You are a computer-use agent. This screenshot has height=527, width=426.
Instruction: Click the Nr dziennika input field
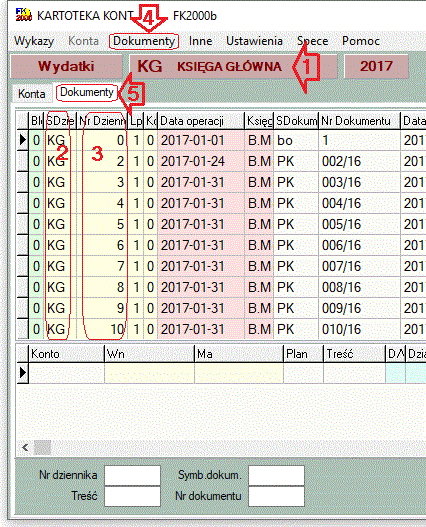click(x=132, y=475)
